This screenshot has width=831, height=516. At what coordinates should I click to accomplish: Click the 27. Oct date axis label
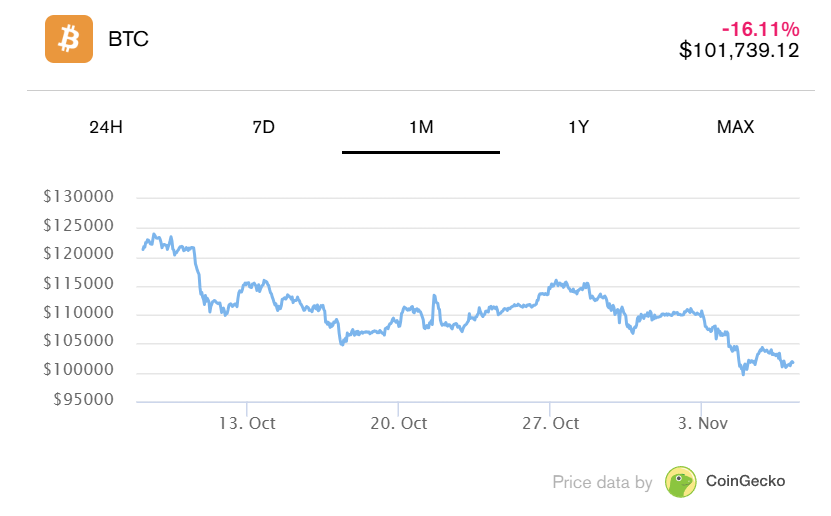(x=551, y=423)
